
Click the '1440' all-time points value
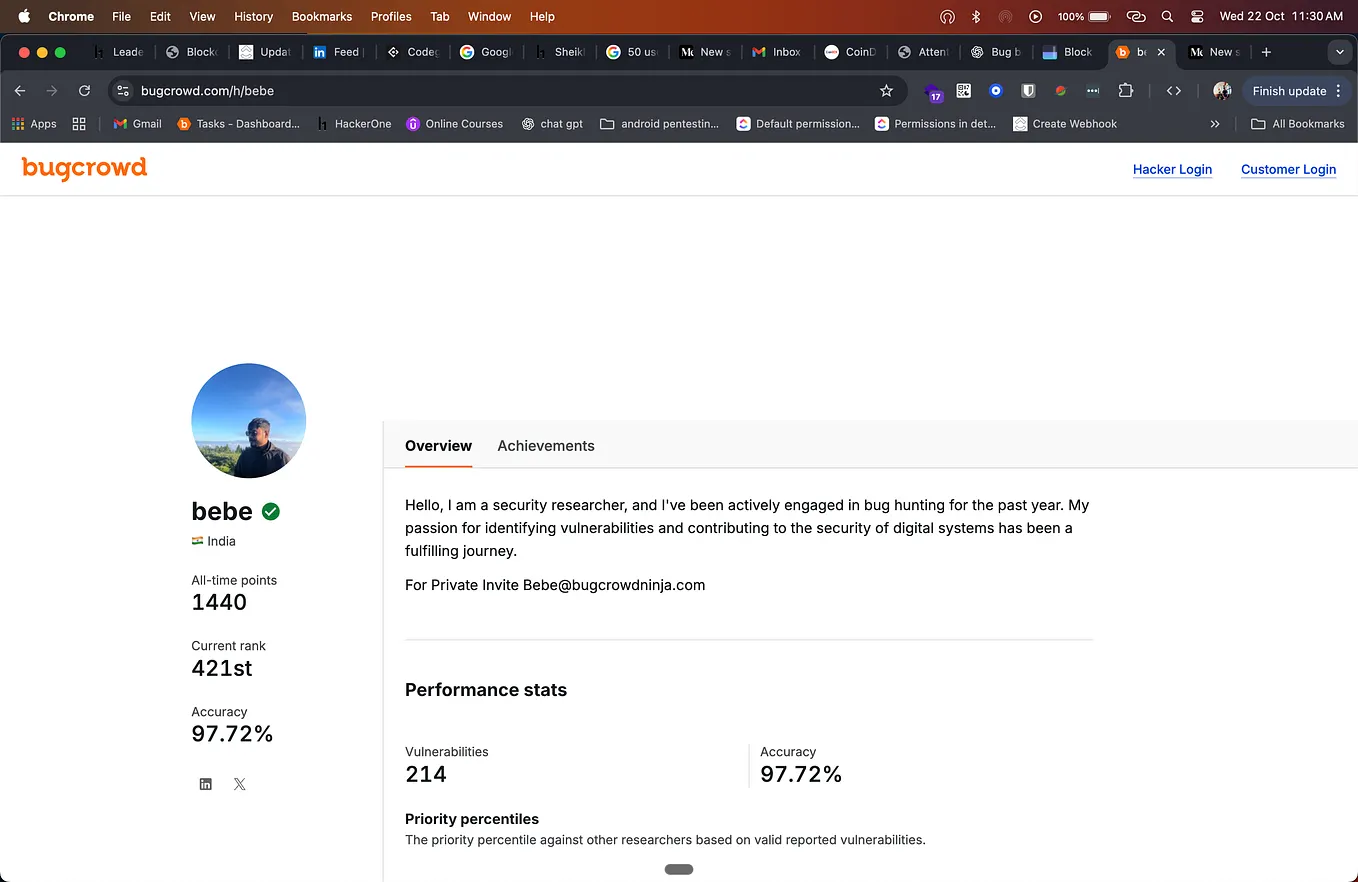[219, 602]
